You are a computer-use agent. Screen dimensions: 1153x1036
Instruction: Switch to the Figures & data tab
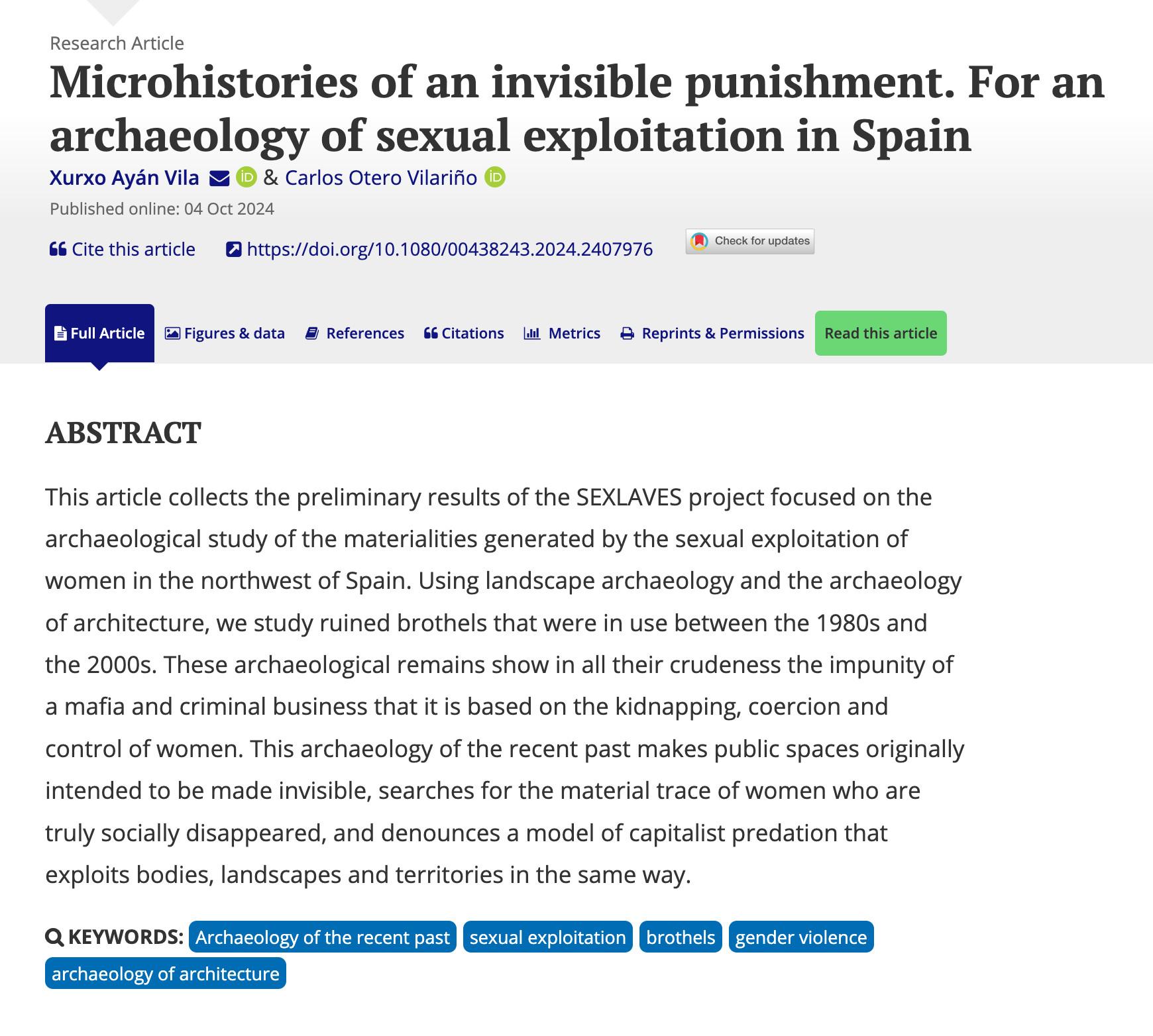point(225,333)
